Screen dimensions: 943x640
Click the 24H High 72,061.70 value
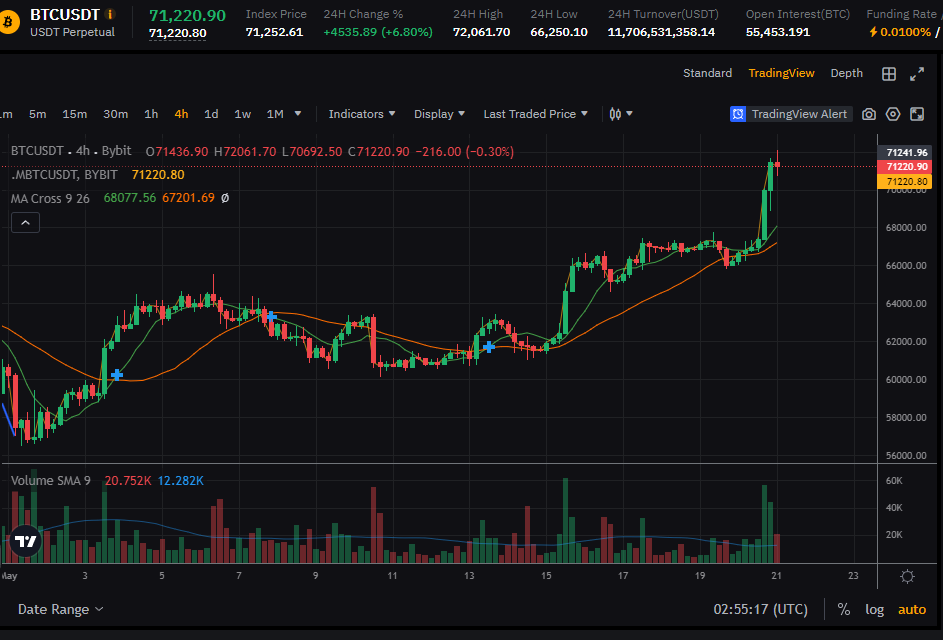pos(481,32)
